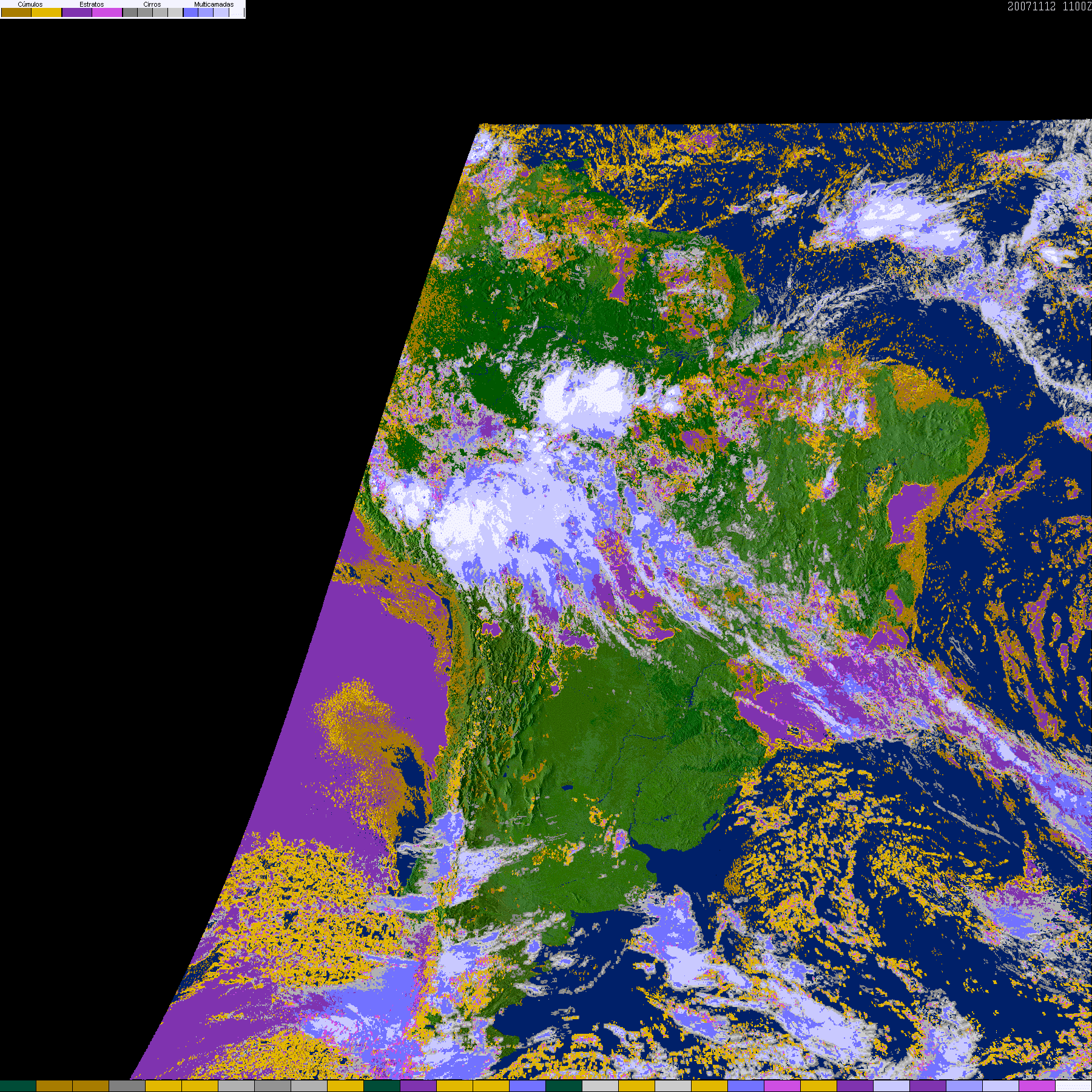1092x1092 pixels.
Task: Click the Multicamadas legend label
Action: (x=214, y=4)
